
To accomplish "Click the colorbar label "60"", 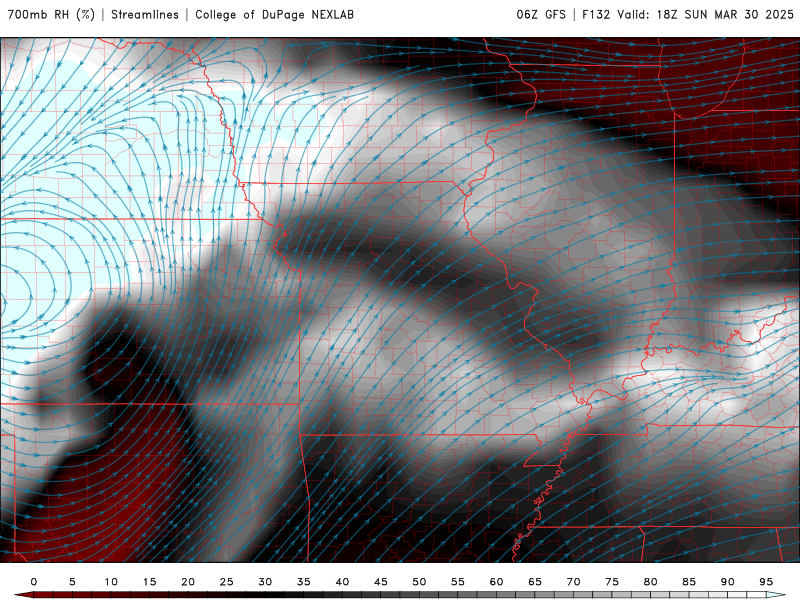I will 496,582.
